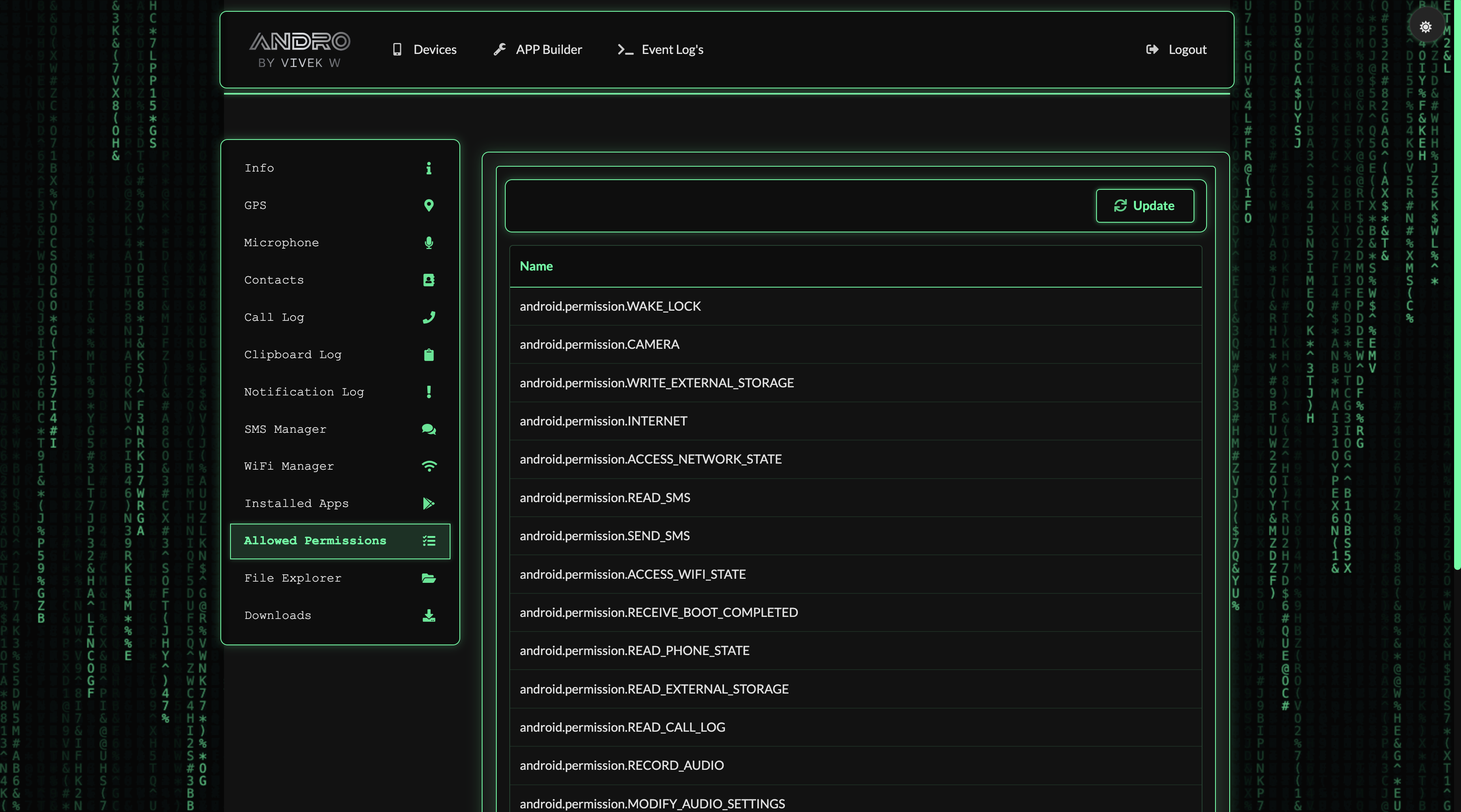Click the Downloads download icon

coord(429,615)
